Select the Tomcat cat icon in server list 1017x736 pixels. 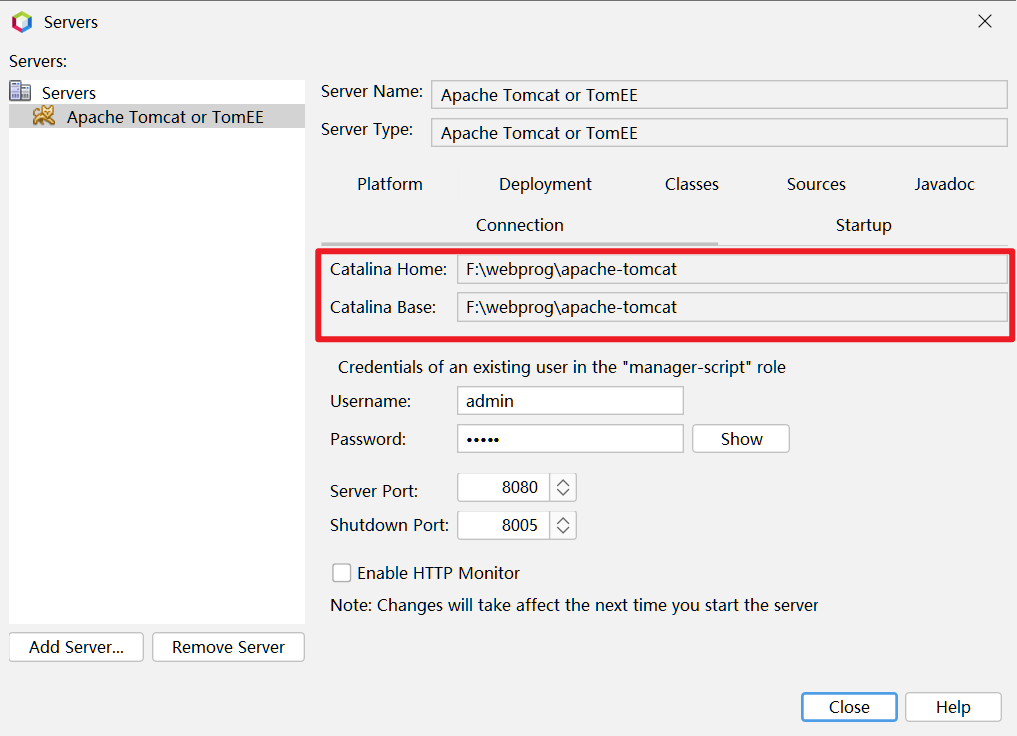coord(44,116)
